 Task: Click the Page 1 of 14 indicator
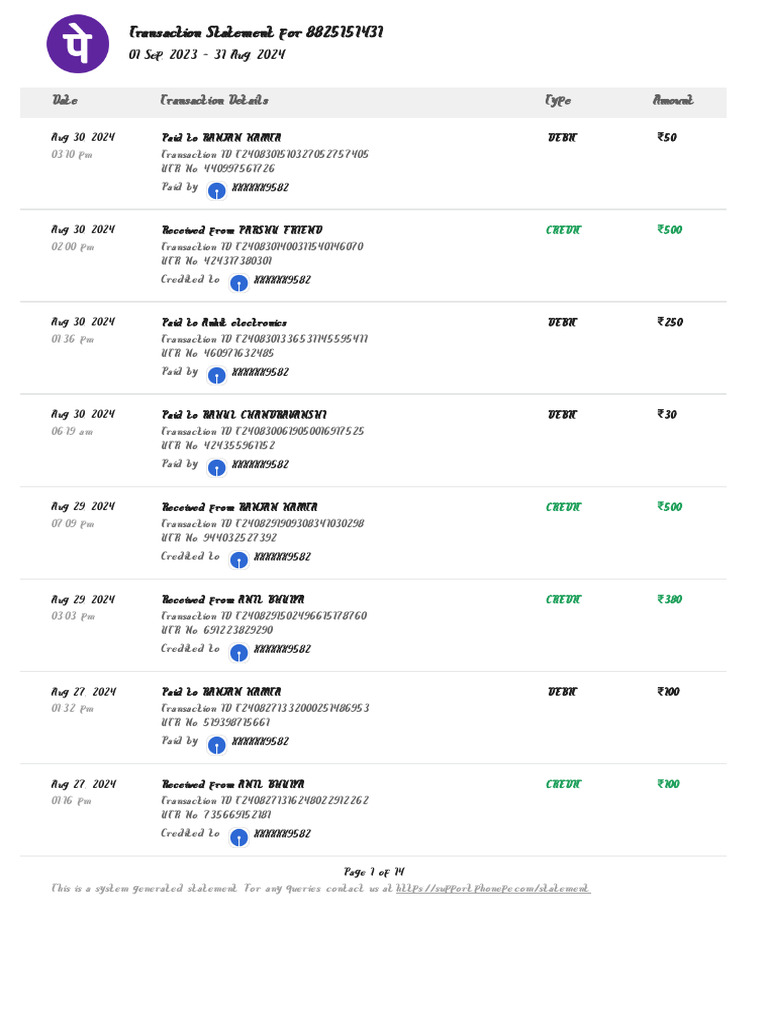tap(374, 872)
